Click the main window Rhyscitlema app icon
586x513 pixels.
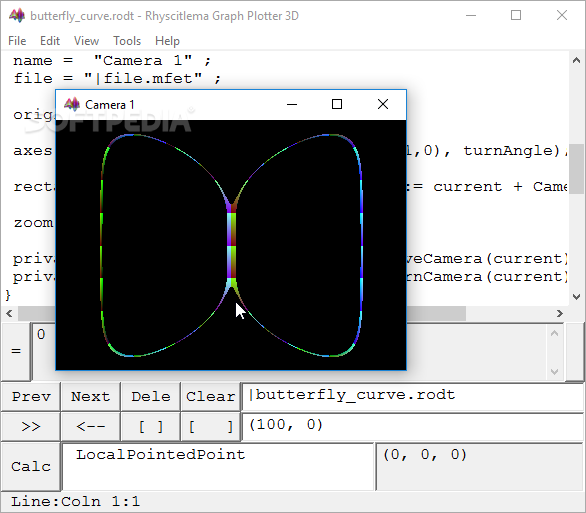tap(17, 15)
